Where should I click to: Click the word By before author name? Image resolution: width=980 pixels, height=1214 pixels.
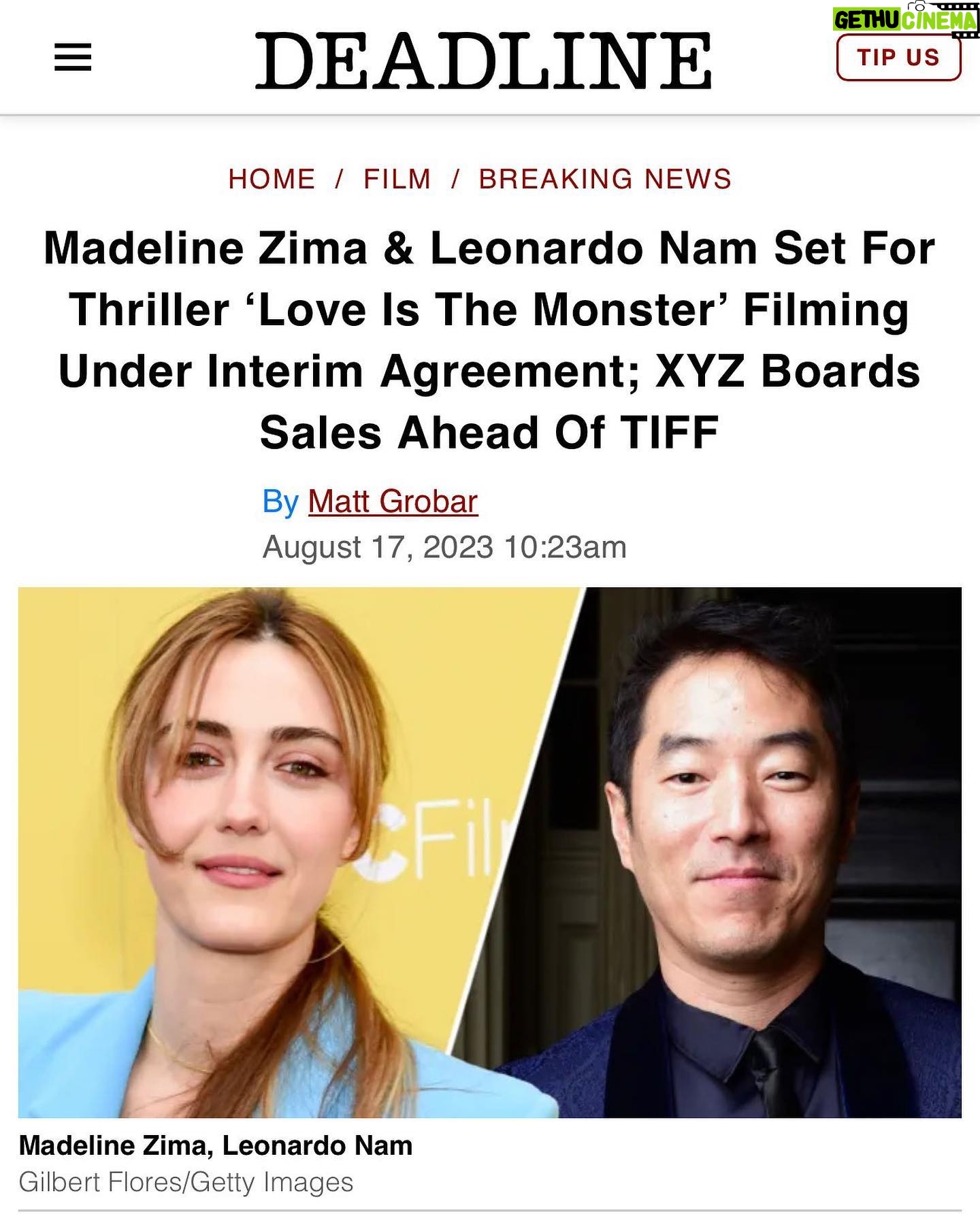[x=280, y=502]
